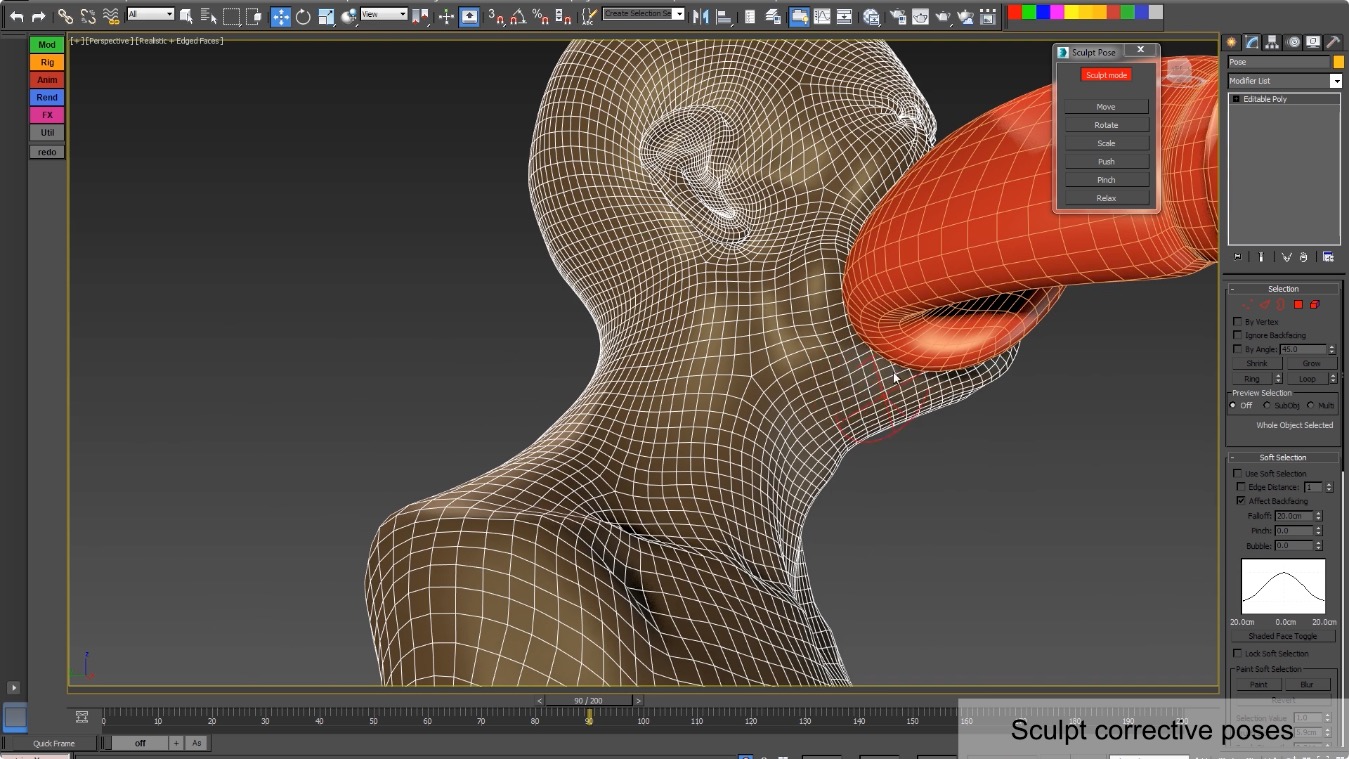Open the Mirror tool

(701, 16)
